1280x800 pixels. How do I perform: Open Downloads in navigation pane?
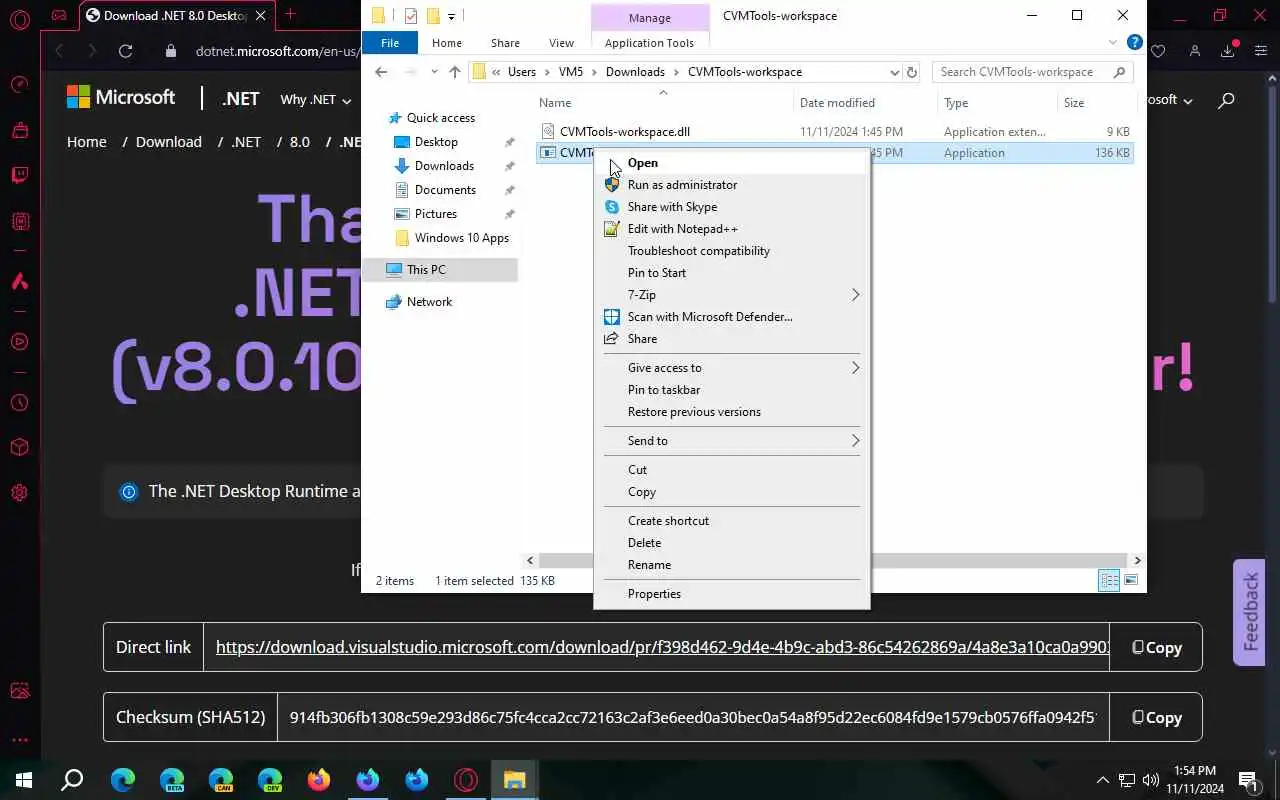pyautogui.click(x=444, y=166)
